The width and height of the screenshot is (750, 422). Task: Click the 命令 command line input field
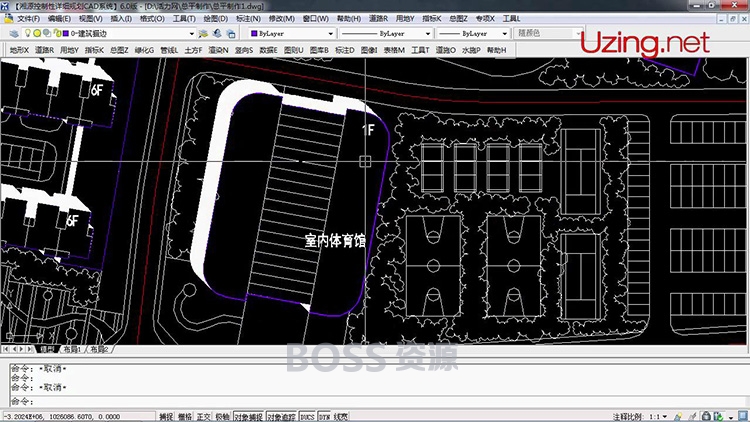pos(378,401)
